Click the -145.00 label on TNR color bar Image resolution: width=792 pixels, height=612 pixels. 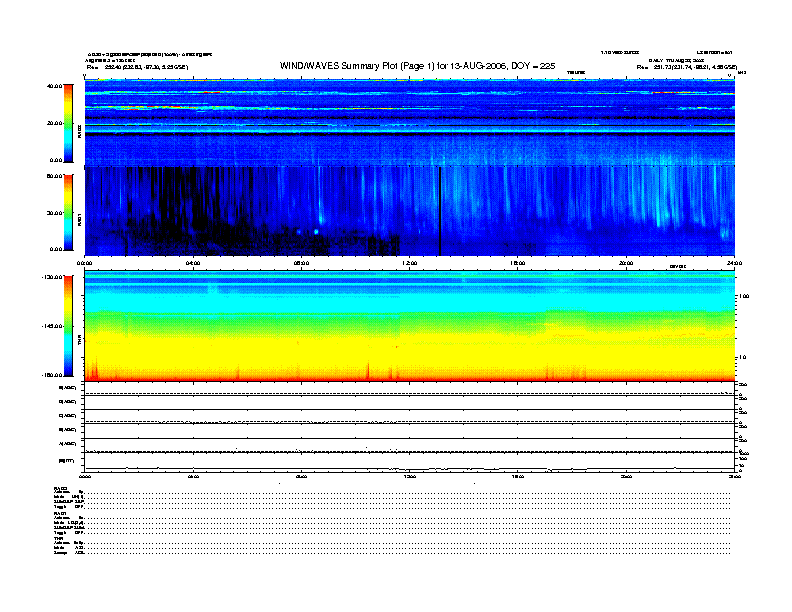coord(53,326)
